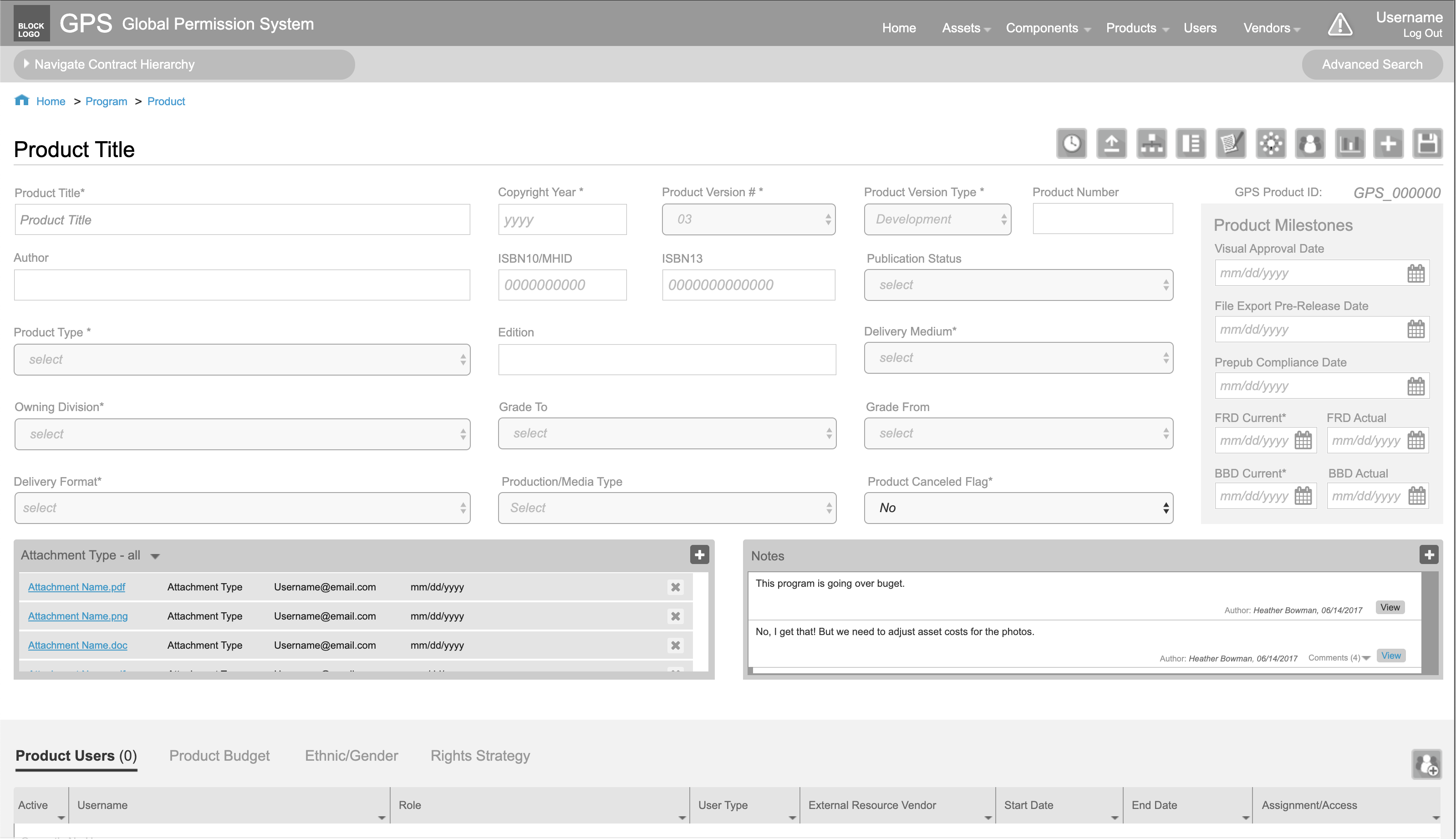Open the Attachment Name.pdf link
1456x839 pixels.
(76, 587)
